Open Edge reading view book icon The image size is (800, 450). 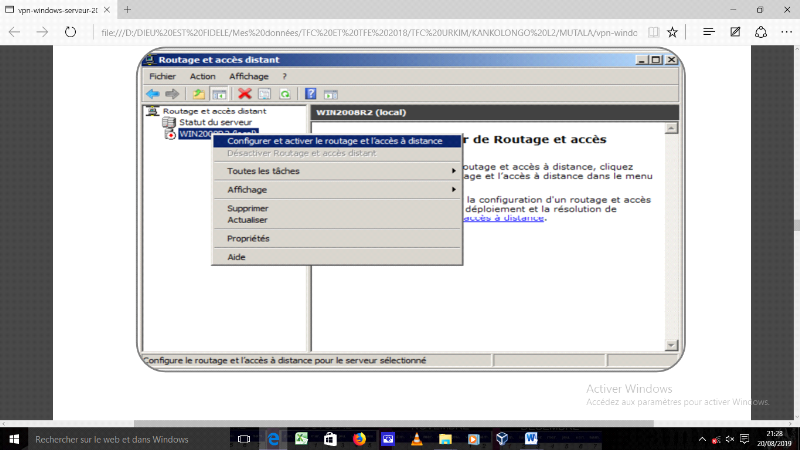point(653,32)
